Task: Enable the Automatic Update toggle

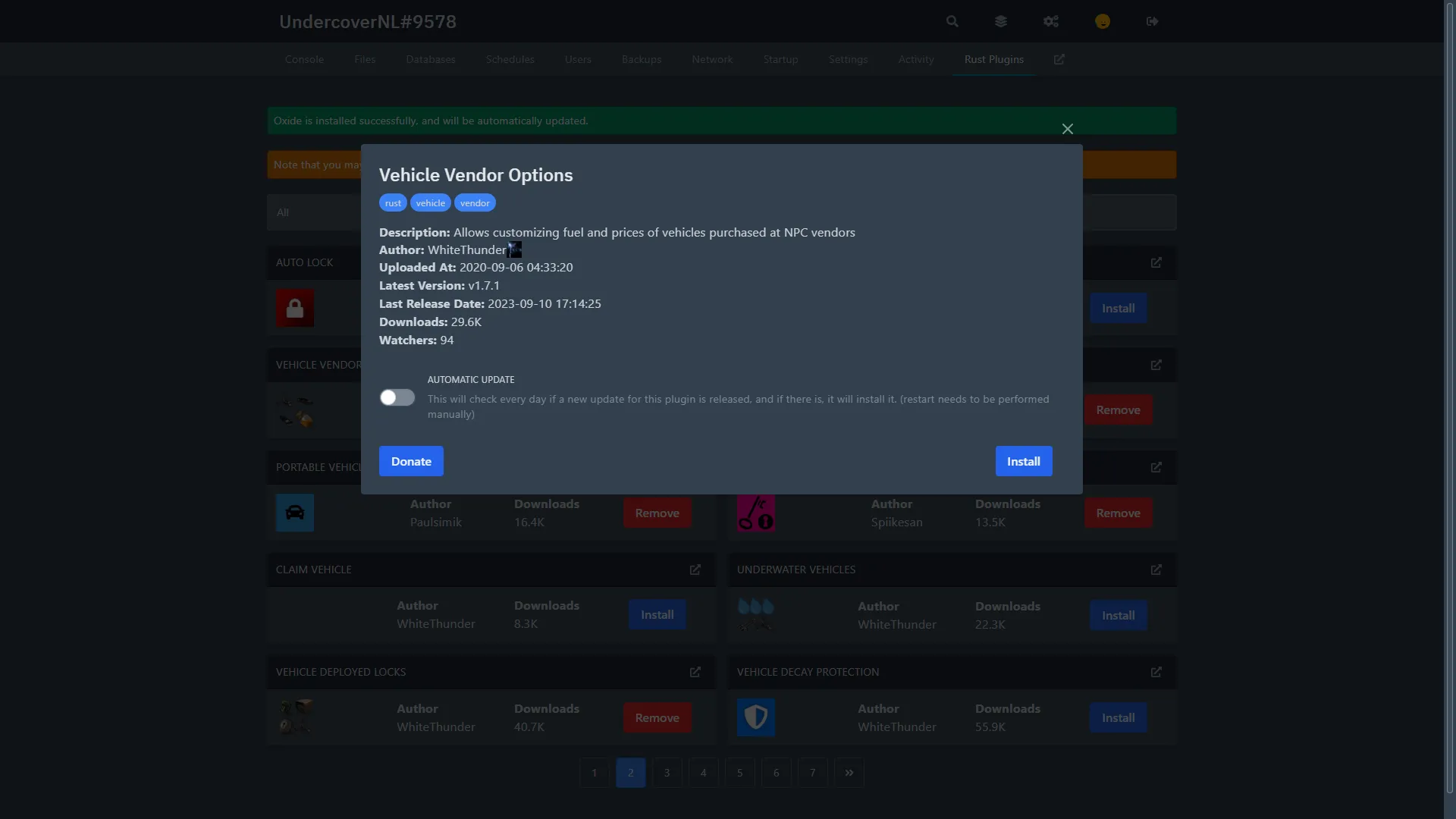Action: click(x=397, y=397)
